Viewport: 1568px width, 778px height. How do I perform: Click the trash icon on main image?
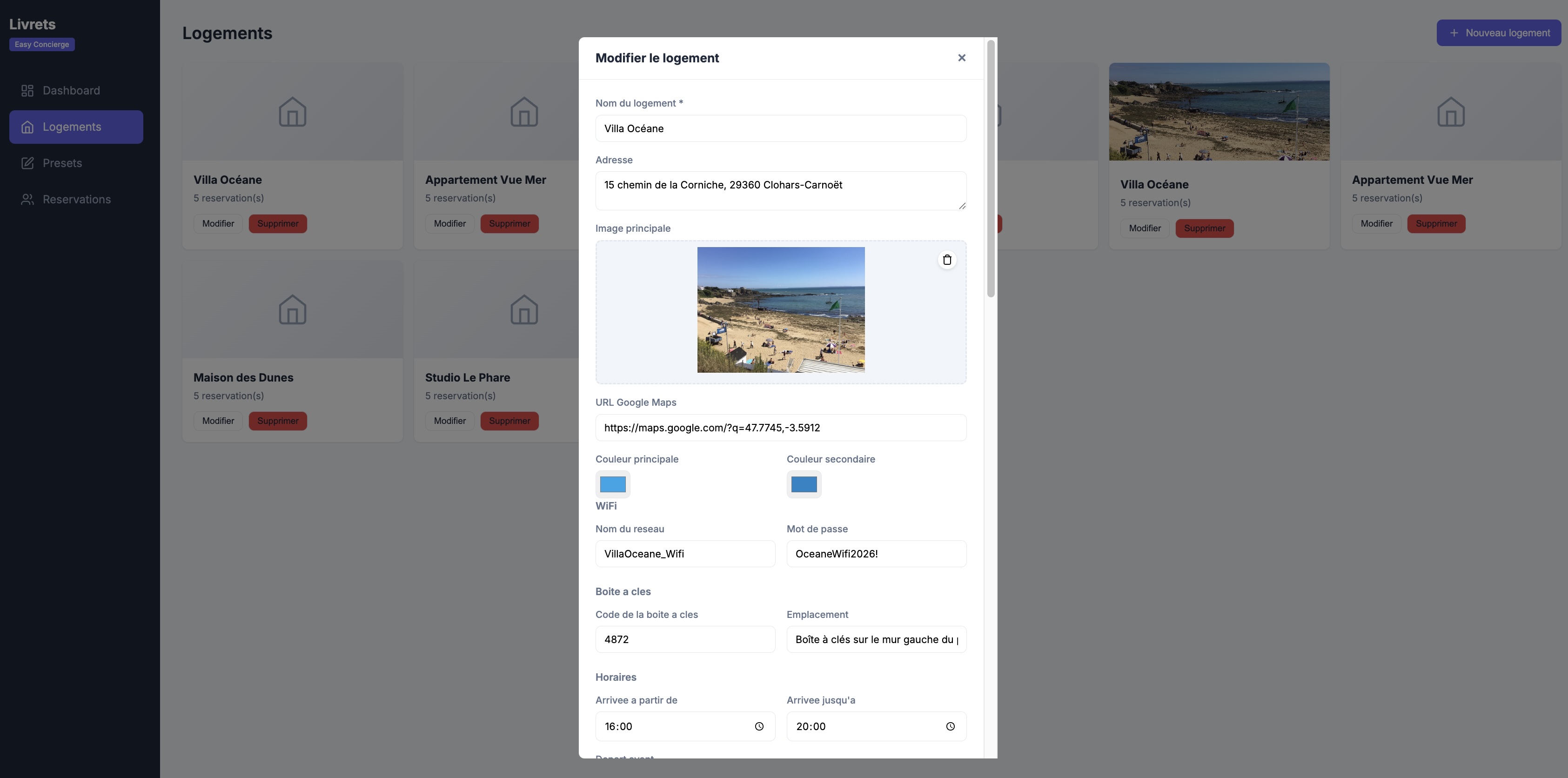[946, 260]
